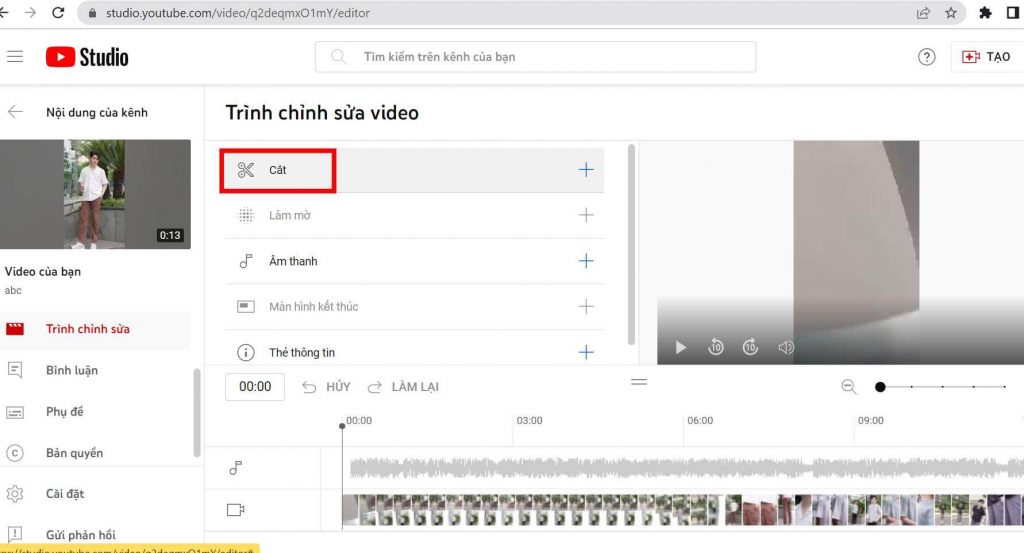Click LÀM LẠI to redo
This screenshot has height=553, width=1024.
403,387
